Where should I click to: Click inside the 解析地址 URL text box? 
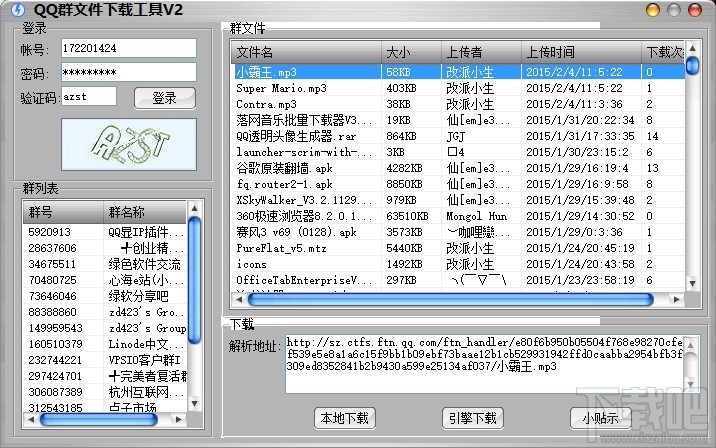tap(485, 364)
